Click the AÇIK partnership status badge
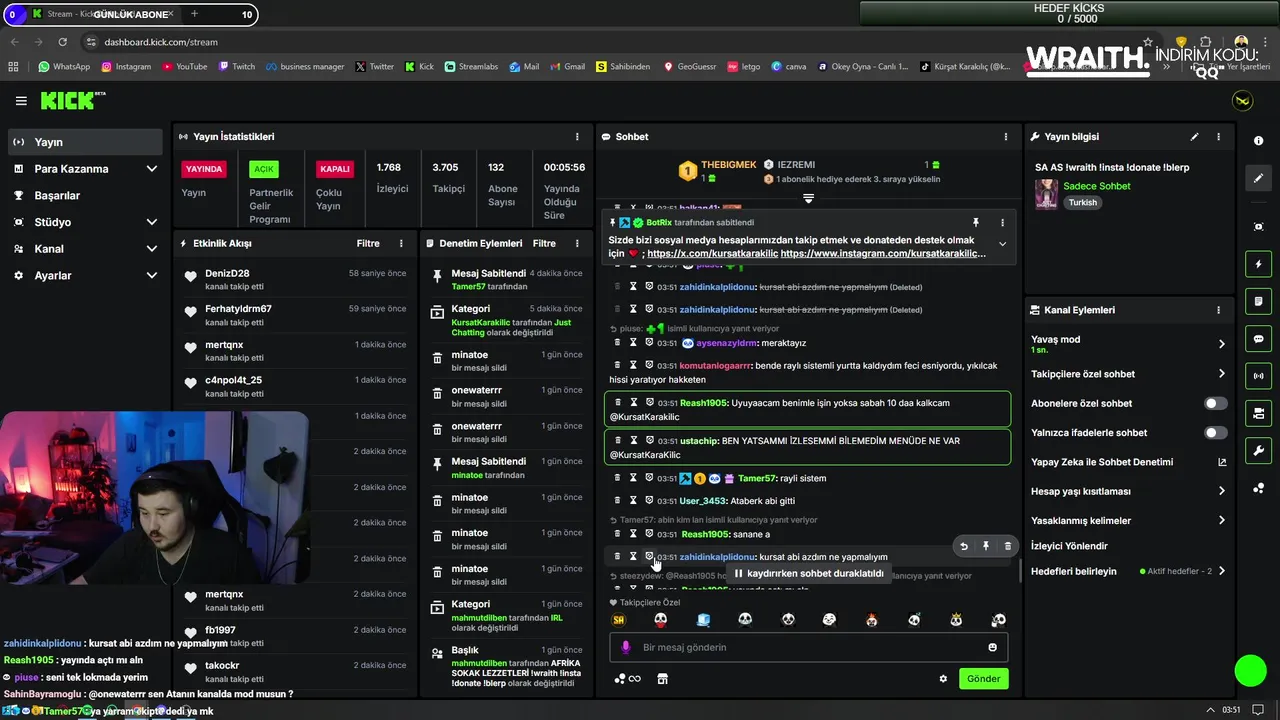This screenshot has height=720, width=1280. [264, 169]
